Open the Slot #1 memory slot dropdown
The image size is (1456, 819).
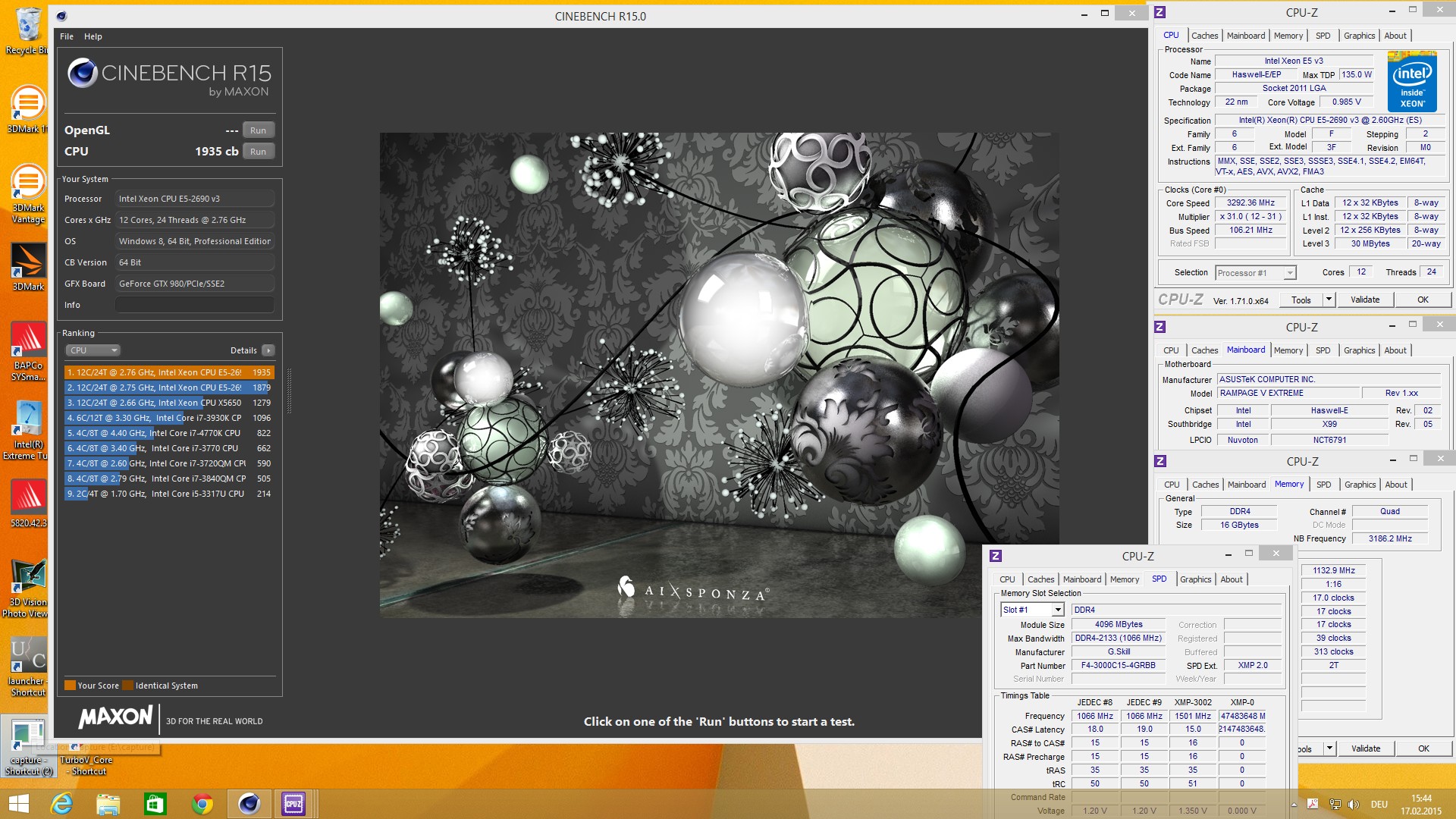(1033, 610)
